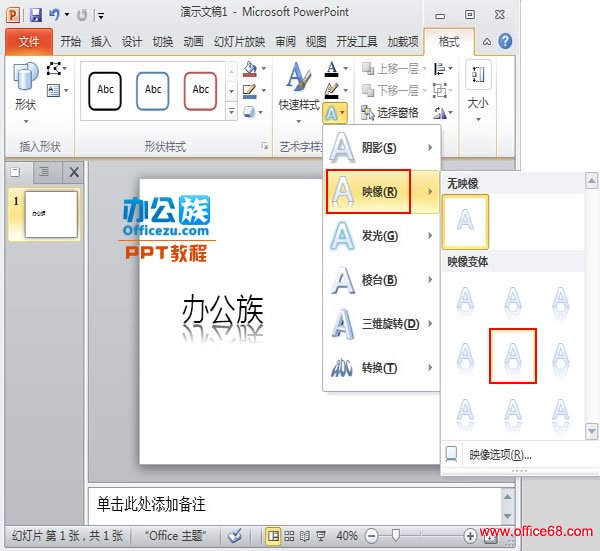600x551 pixels.
Task: Select slide 1 thumbnail
Action: (51, 215)
